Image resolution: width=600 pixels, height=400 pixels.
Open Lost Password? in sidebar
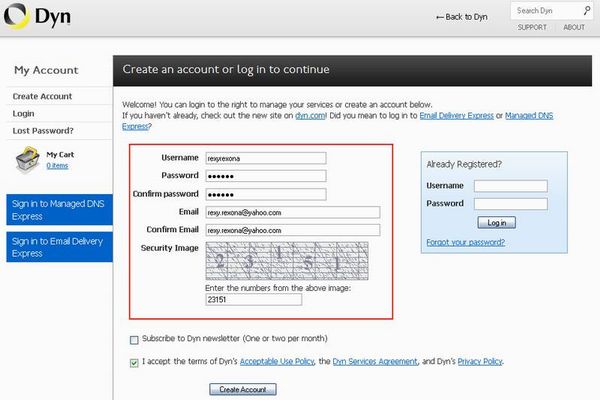click(x=43, y=131)
